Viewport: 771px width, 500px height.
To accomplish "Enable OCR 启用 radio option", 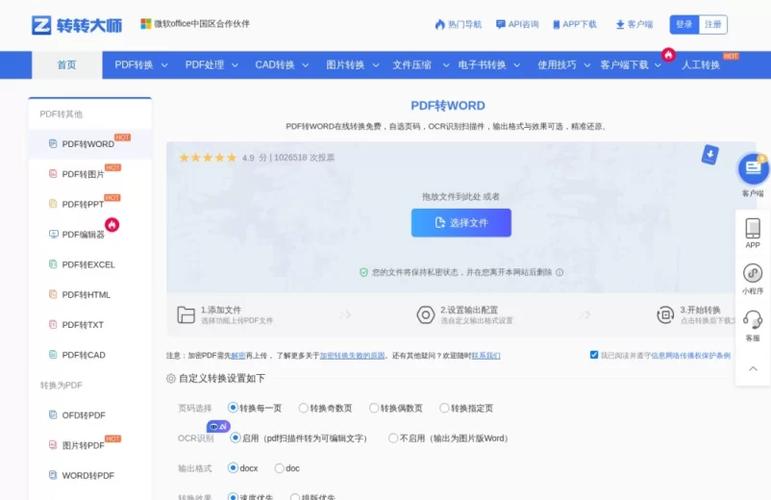I will pyautogui.click(x=235, y=438).
